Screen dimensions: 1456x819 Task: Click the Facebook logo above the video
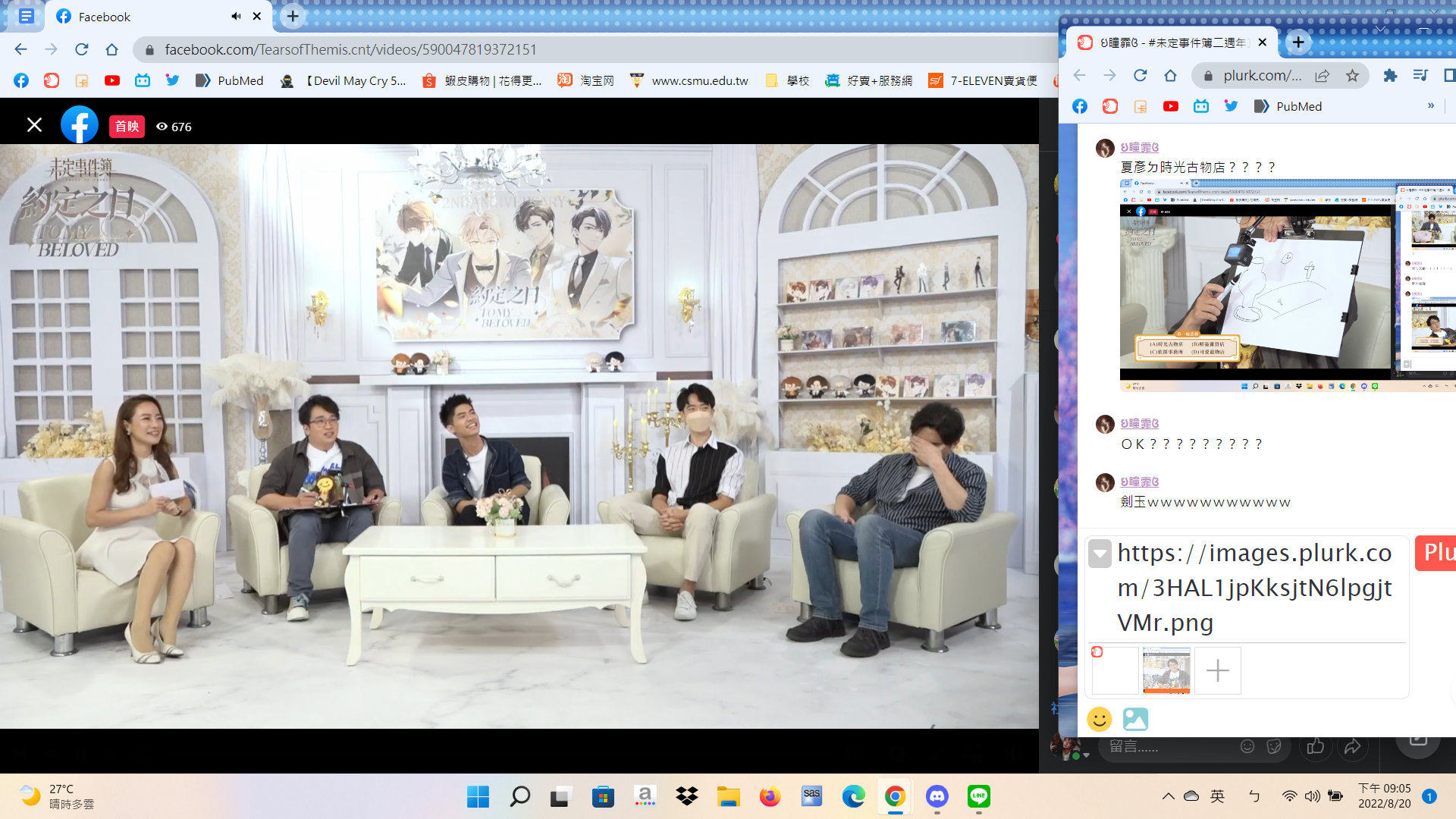(x=80, y=125)
